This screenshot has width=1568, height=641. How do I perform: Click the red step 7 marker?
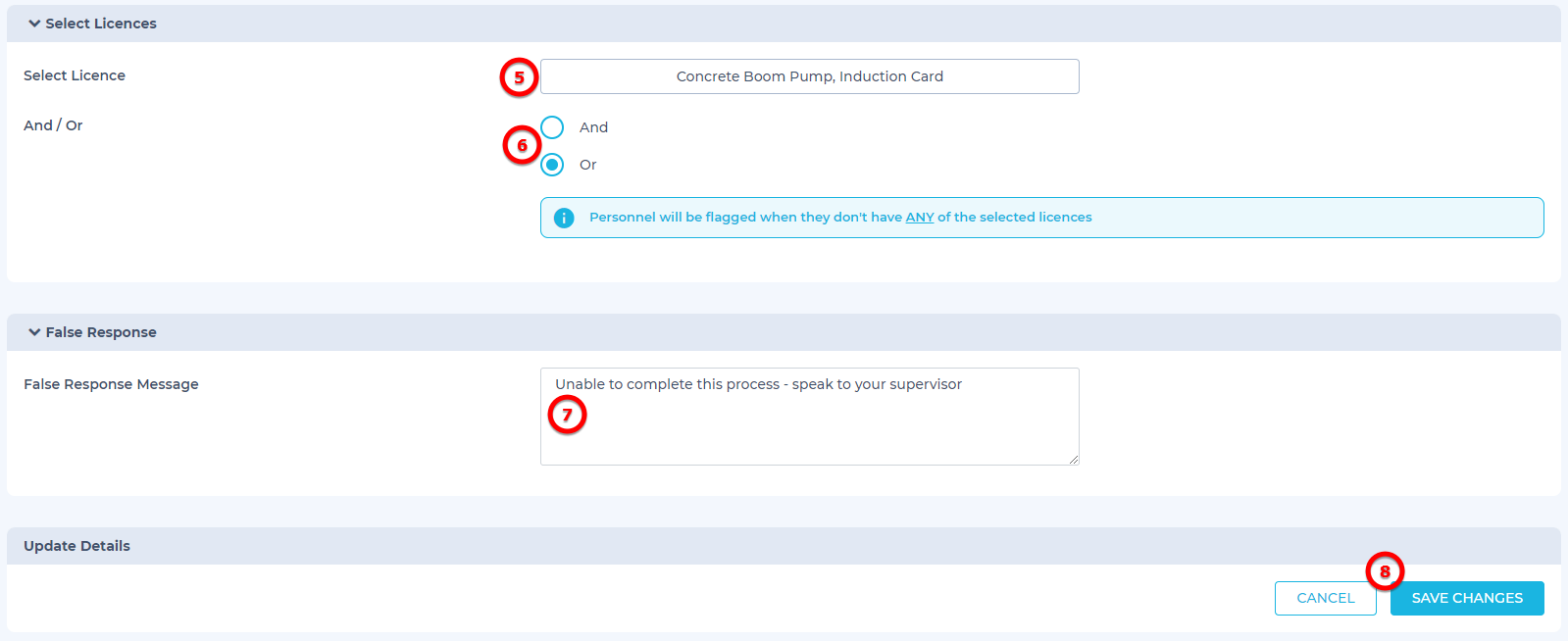[567, 415]
